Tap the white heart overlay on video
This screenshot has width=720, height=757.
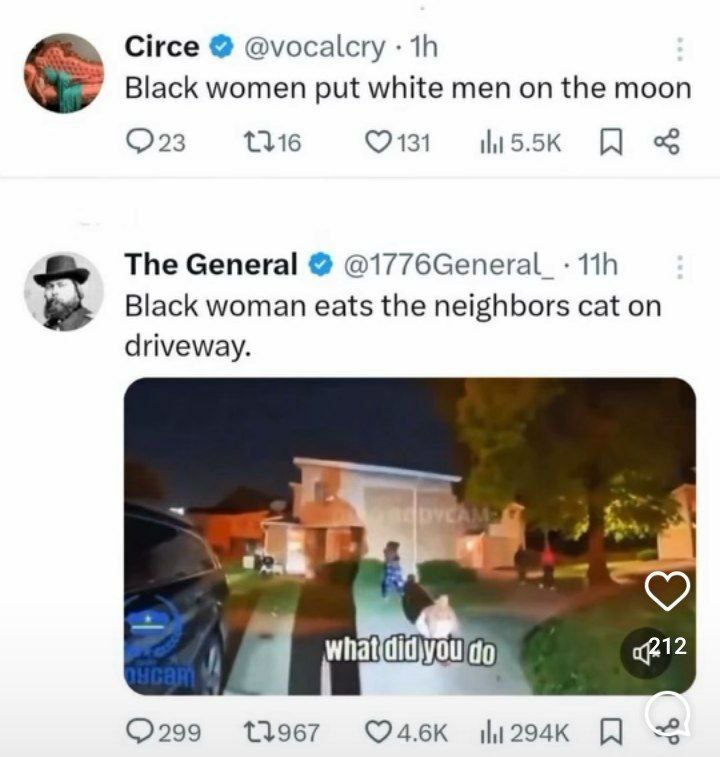[667, 592]
